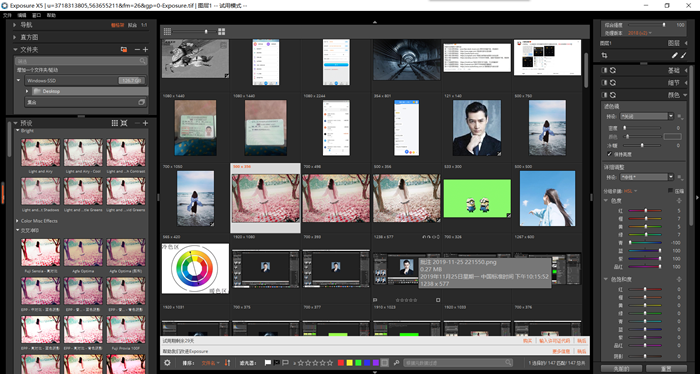Collapse the 预设 panel

point(15,123)
